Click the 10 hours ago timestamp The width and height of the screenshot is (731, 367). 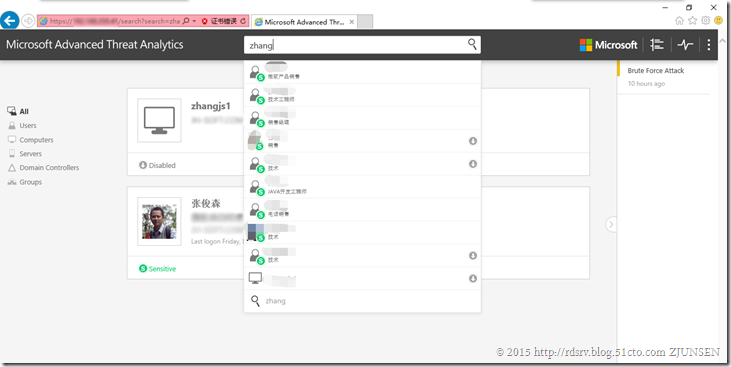[646, 83]
